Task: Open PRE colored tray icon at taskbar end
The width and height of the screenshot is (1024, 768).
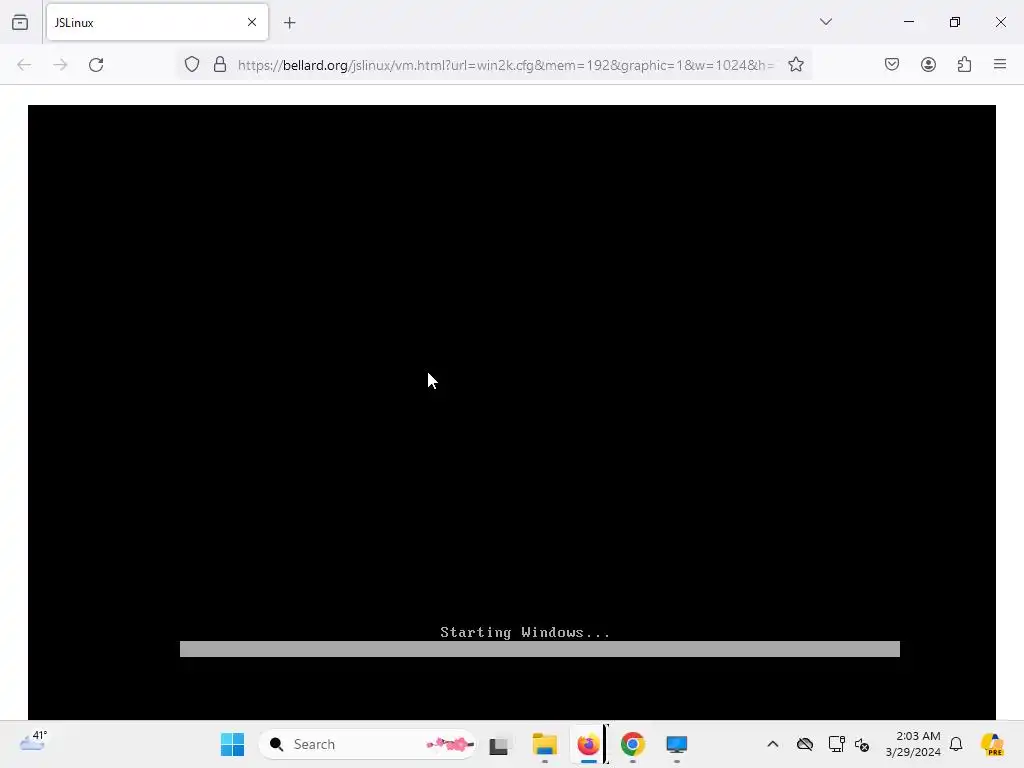Action: 992,744
